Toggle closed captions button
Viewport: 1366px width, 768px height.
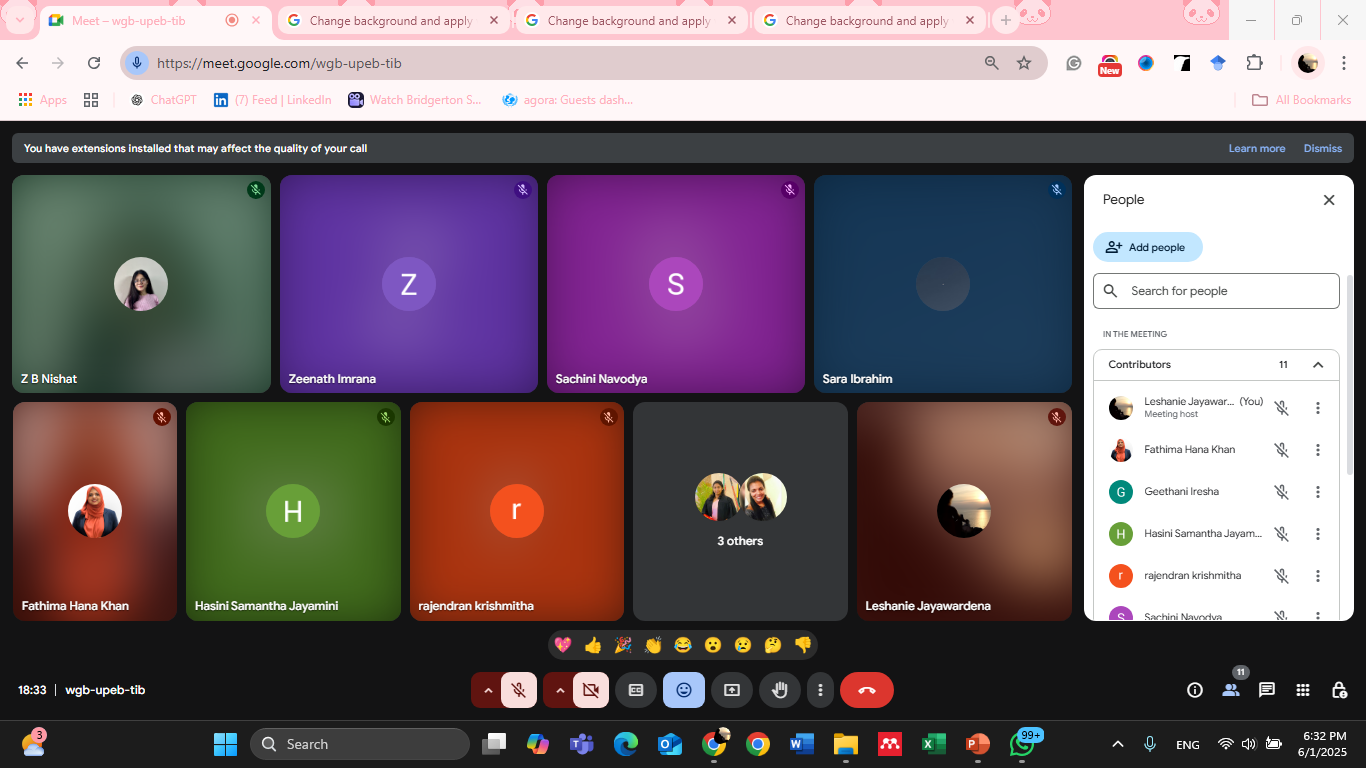pos(636,690)
